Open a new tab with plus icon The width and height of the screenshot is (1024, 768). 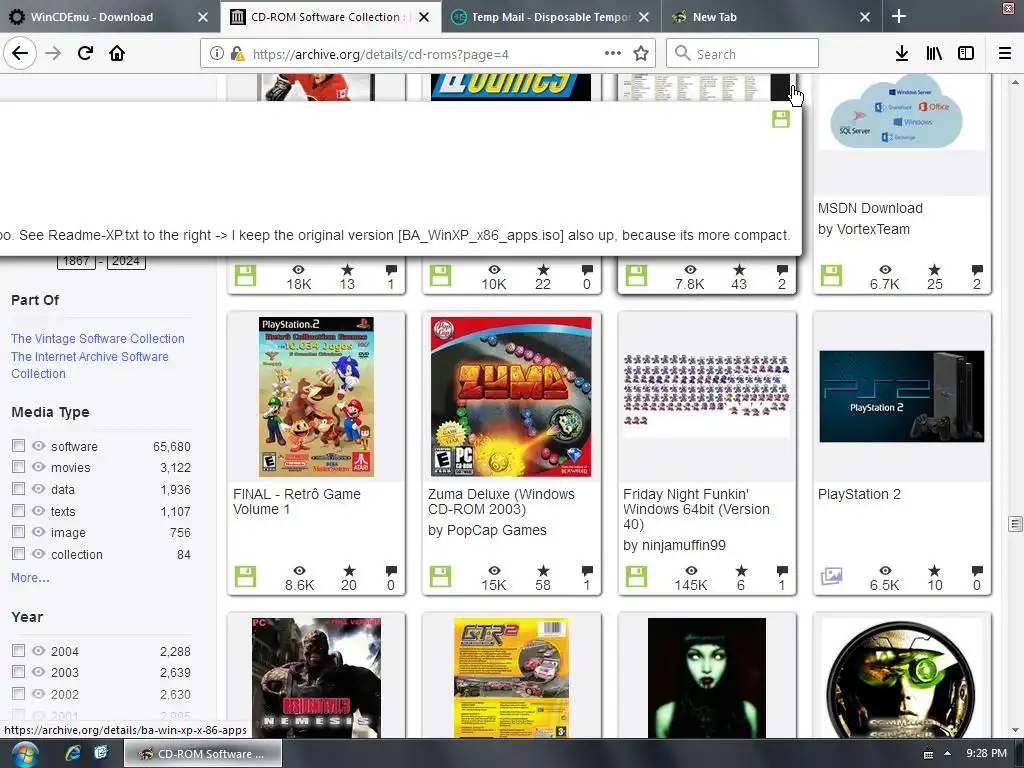(x=899, y=16)
